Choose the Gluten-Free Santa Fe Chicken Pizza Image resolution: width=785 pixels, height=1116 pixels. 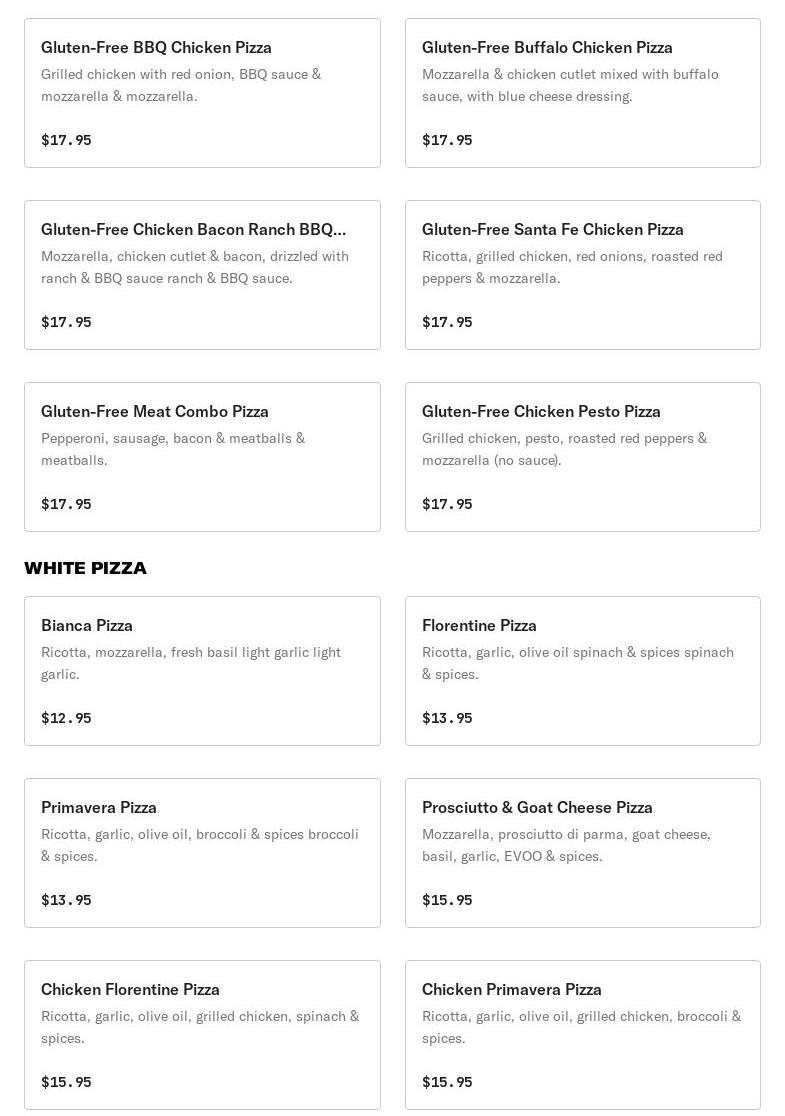[582, 275]
